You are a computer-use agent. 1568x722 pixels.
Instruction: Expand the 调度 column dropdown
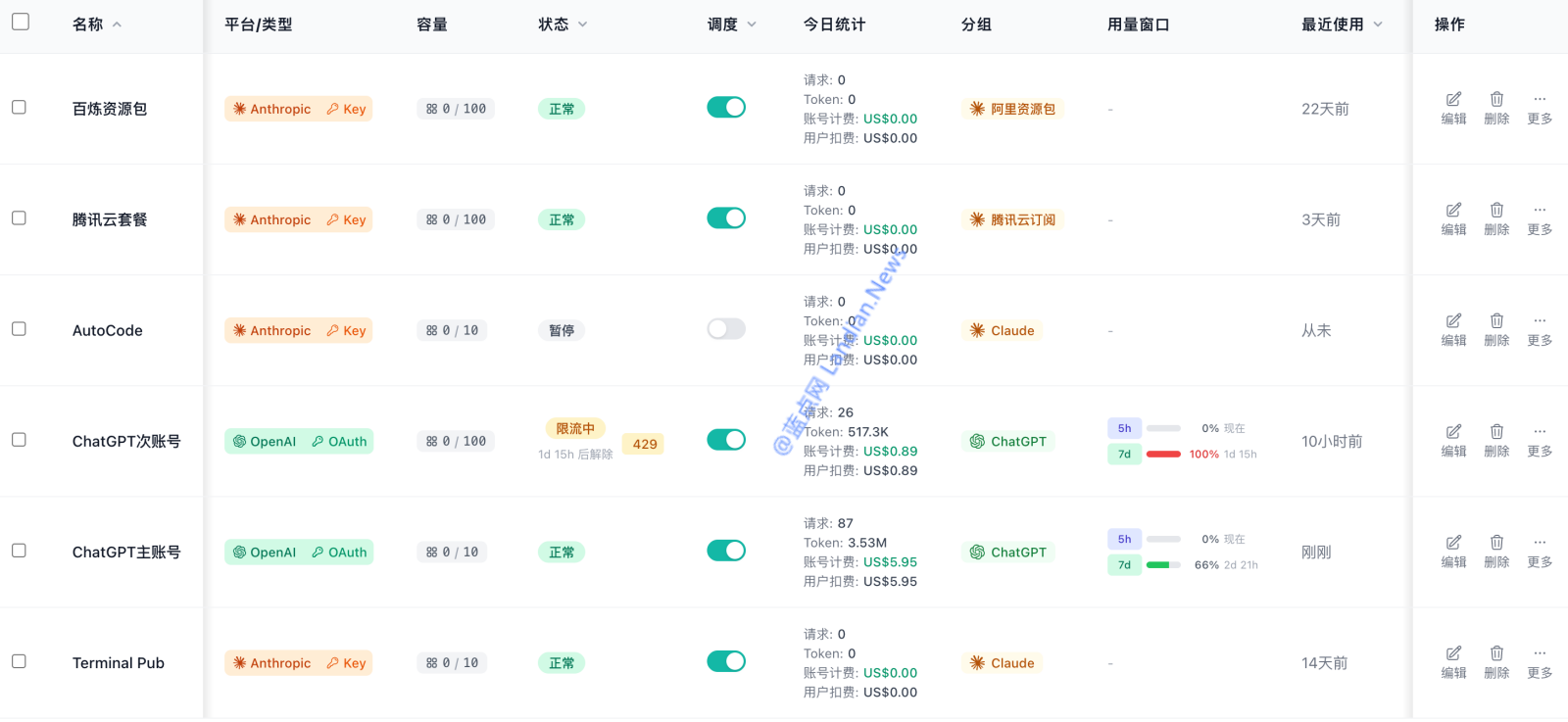(x=752, y=24)
